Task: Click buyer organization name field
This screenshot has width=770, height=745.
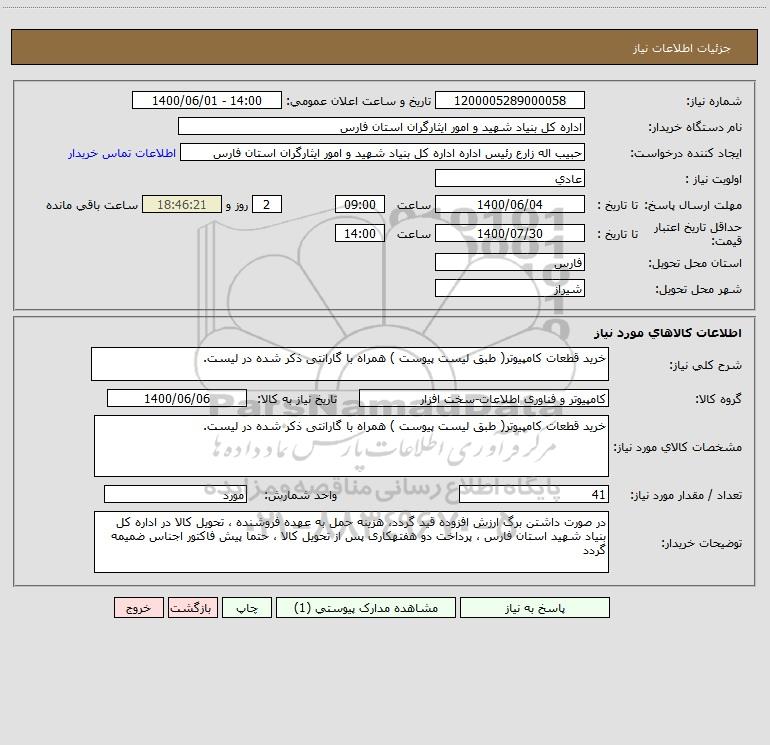Action: (381, 126)
